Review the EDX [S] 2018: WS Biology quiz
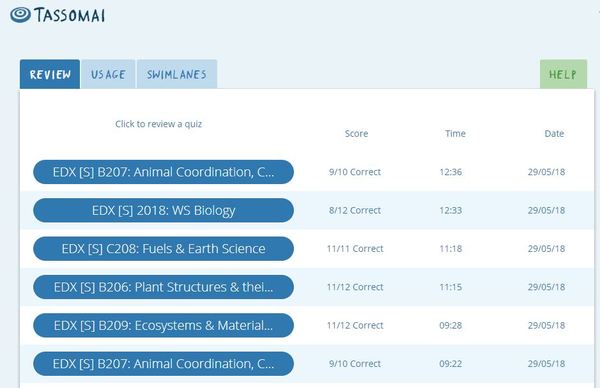 pos(163,210)
